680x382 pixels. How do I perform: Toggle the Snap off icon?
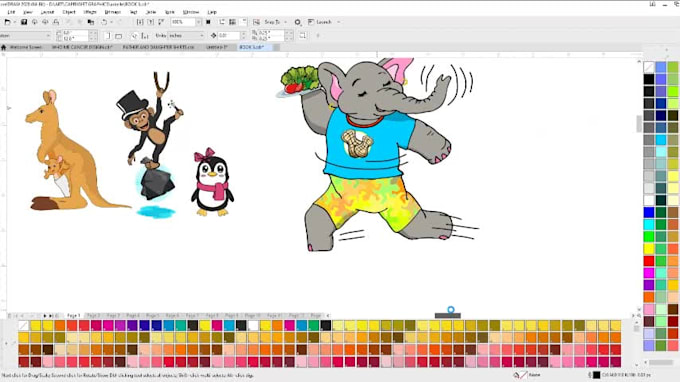pos(257,22)
